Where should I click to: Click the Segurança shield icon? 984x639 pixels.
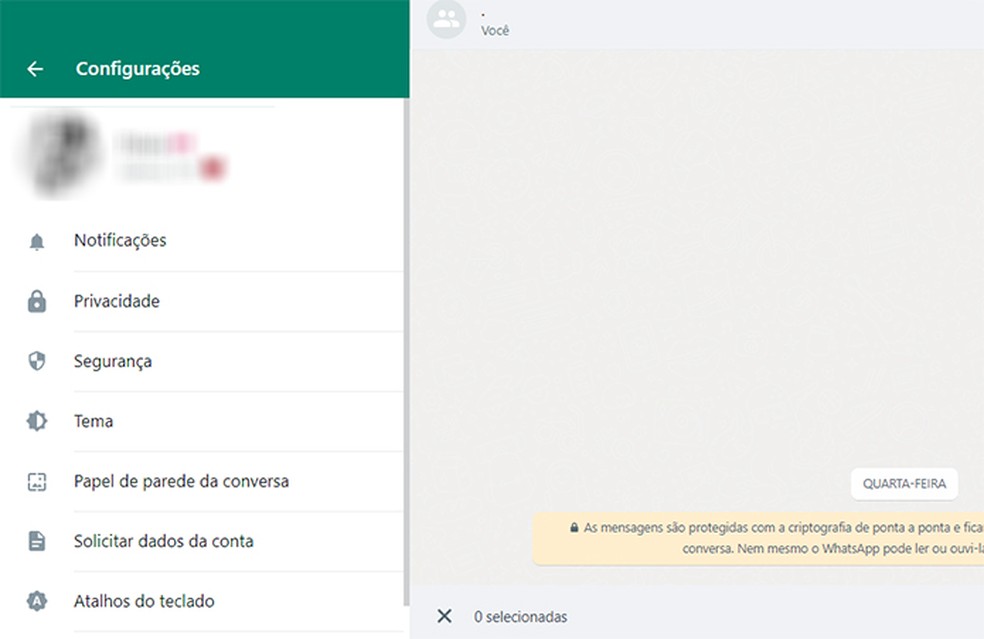coord(37,361)
